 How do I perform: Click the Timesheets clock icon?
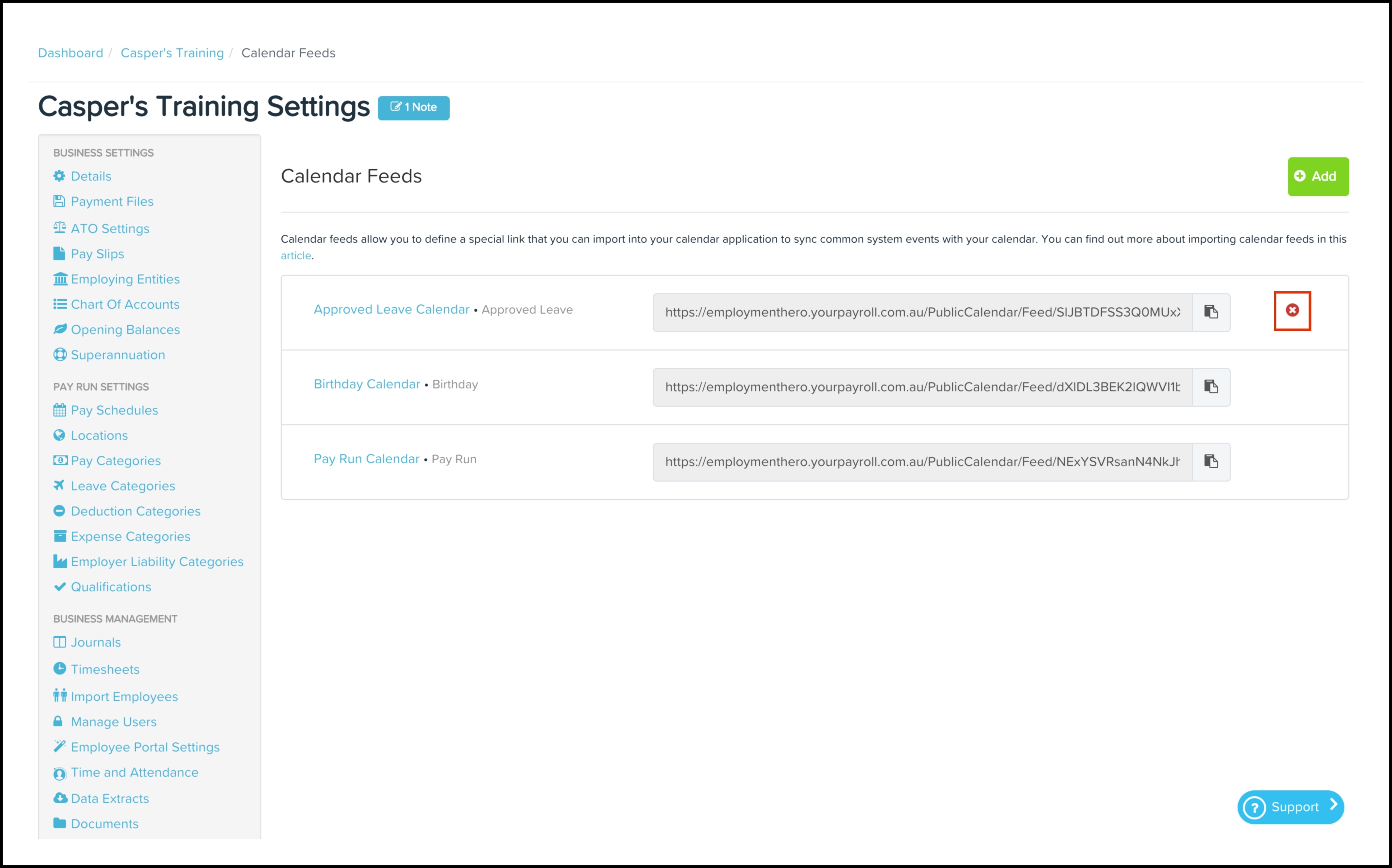point(60,669)
